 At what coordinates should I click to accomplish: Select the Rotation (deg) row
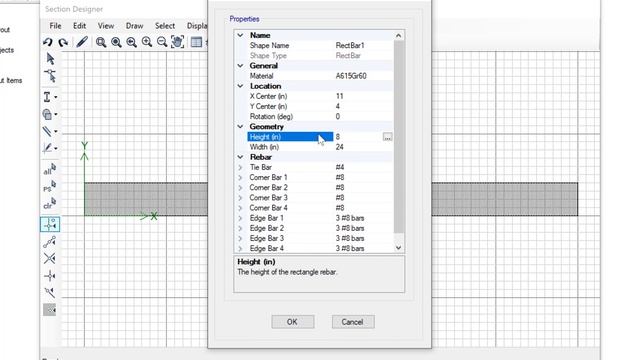tap(320, 116)
